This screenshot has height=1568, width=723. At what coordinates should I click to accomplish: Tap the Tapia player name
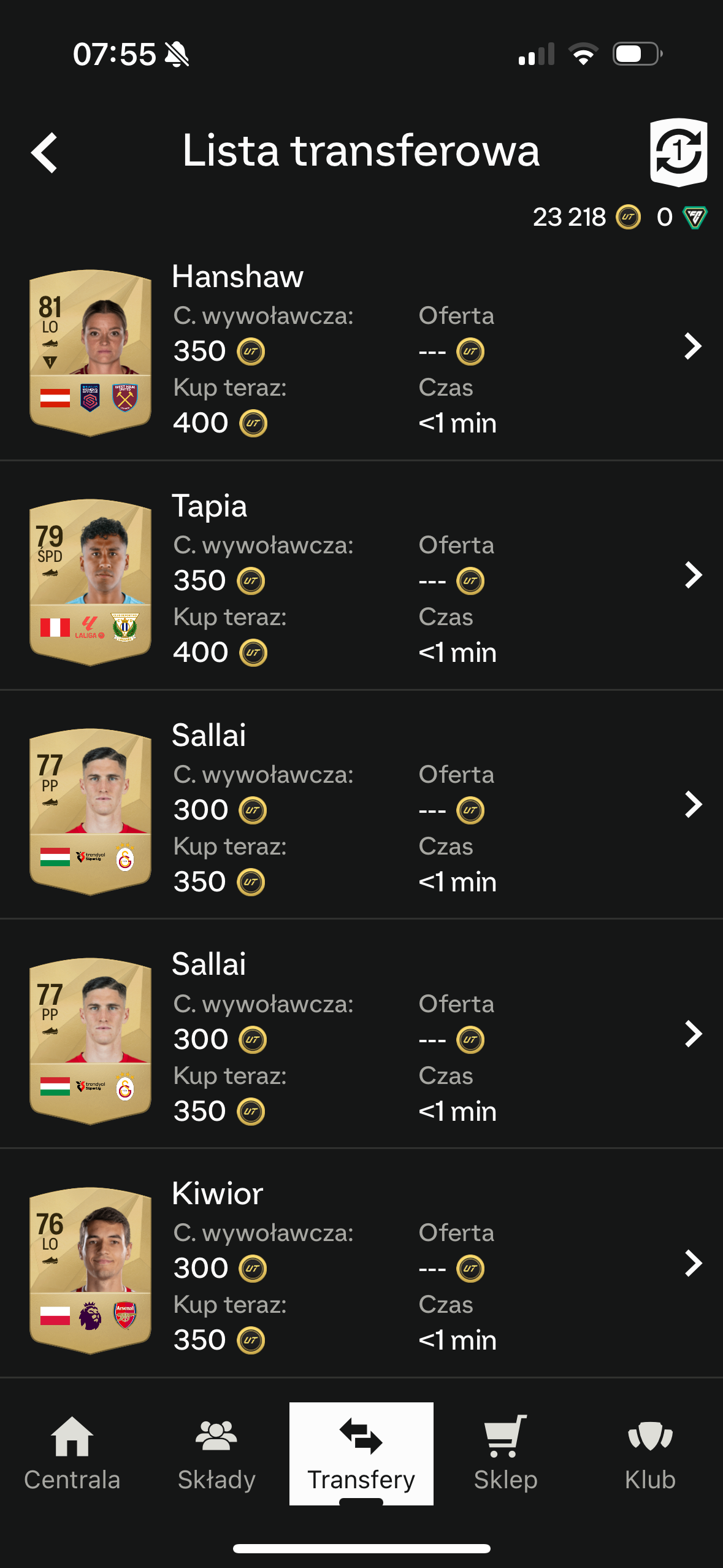(209, 506)
